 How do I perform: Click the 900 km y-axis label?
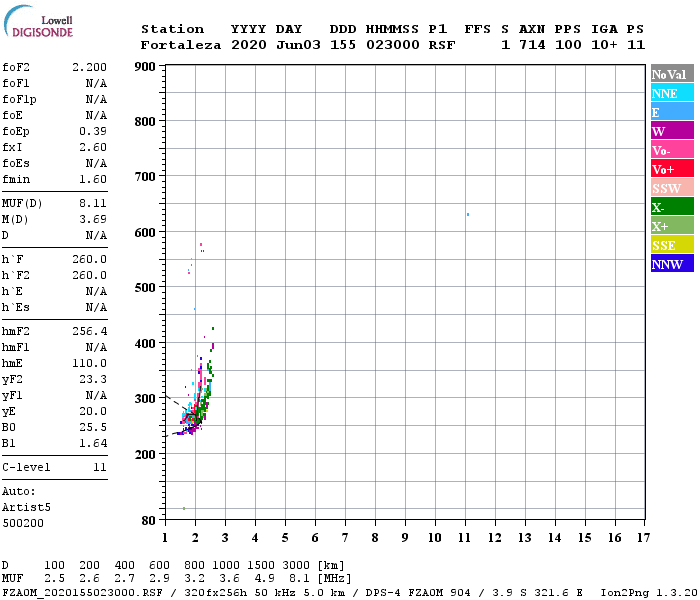click(x=145, y=67)
